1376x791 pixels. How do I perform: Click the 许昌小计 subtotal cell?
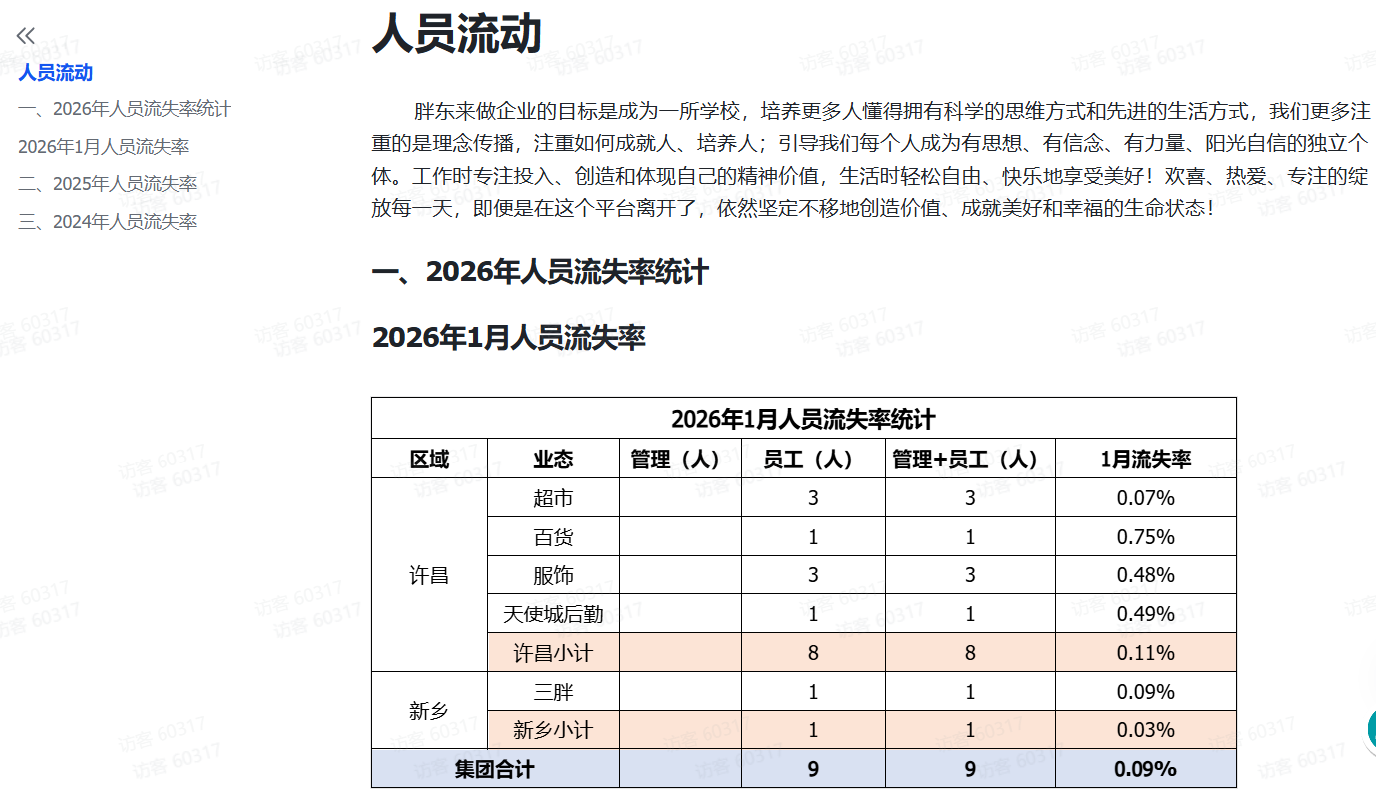pos(553,653)
